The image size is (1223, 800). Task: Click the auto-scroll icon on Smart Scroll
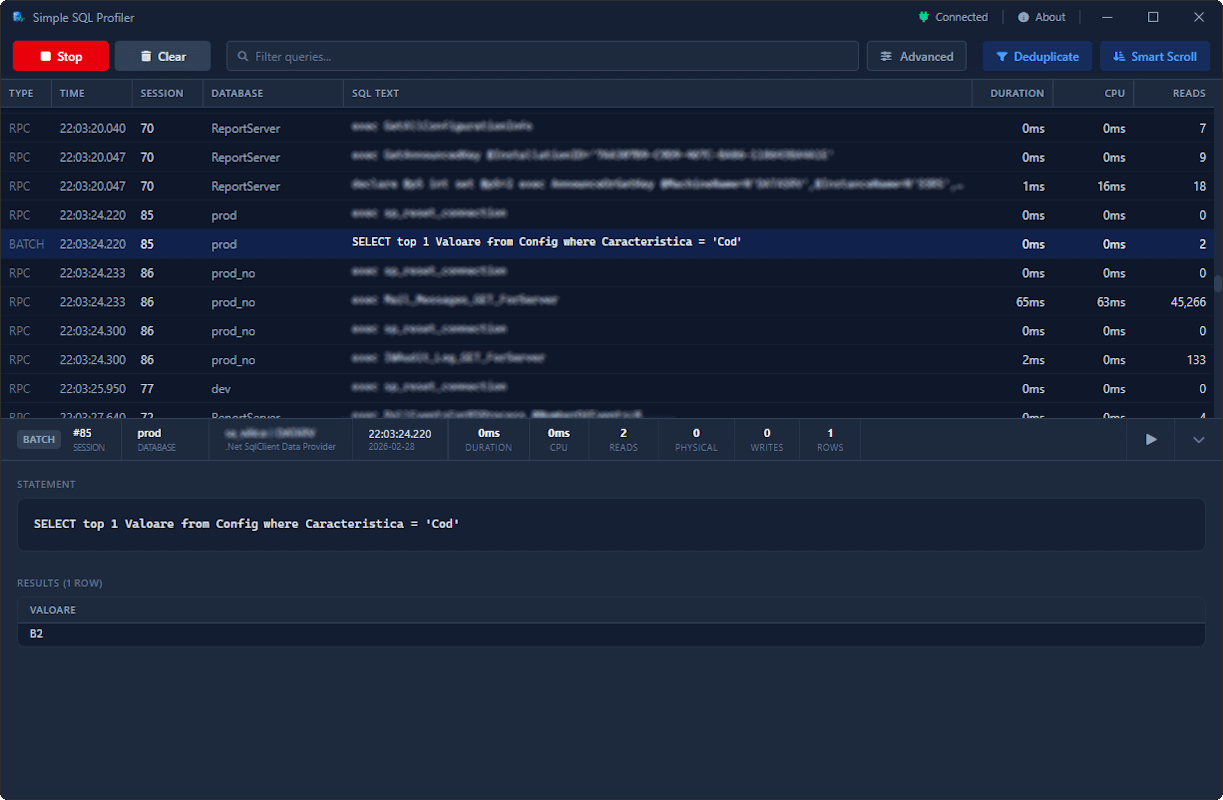click(x=1121, y=56)
